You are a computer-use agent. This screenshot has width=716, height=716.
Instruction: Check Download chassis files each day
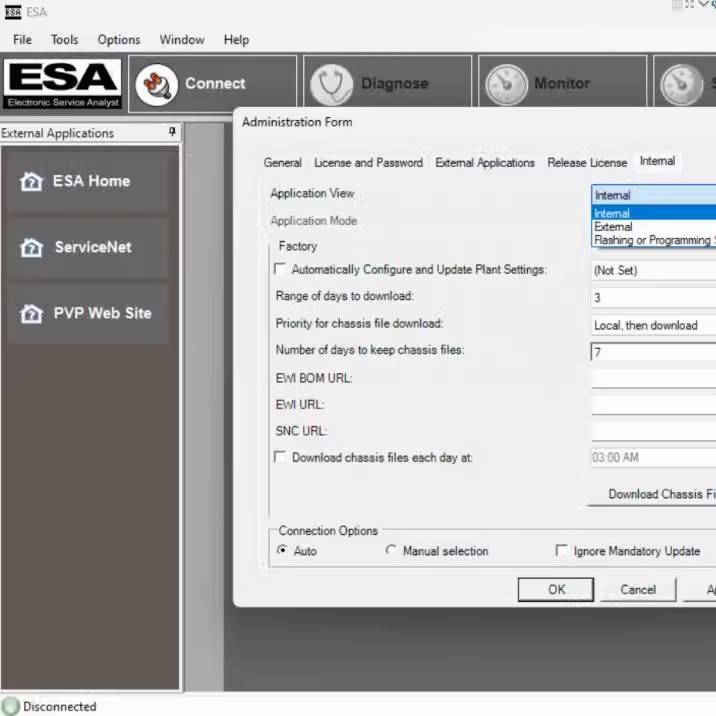(x=280, y=457)
